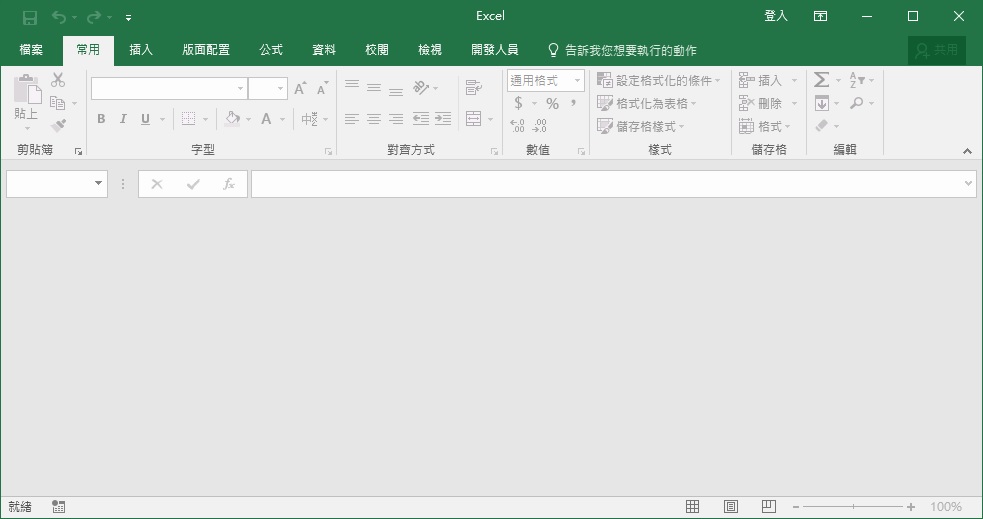Screen dimensions: 983x519
Task: Toggle Bold formatting
Action: 101,119
